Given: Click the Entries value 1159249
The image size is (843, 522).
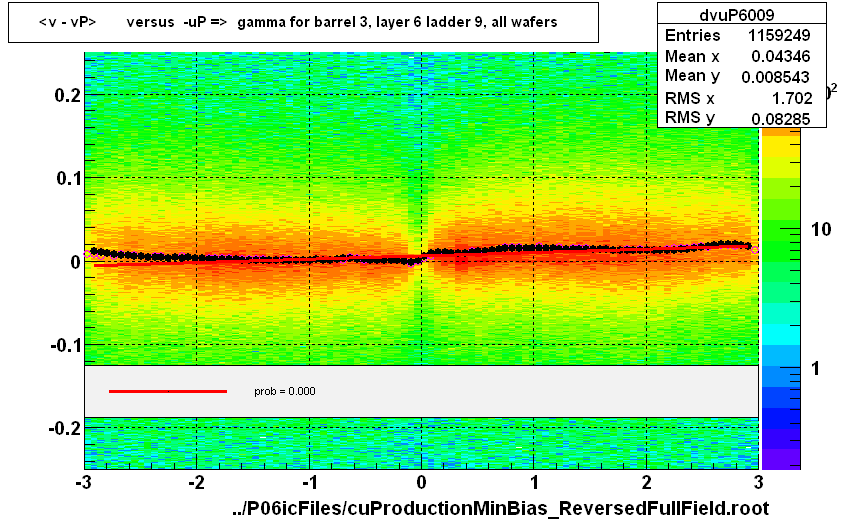Looking at the screenshot, I should [x=779, y=35].
